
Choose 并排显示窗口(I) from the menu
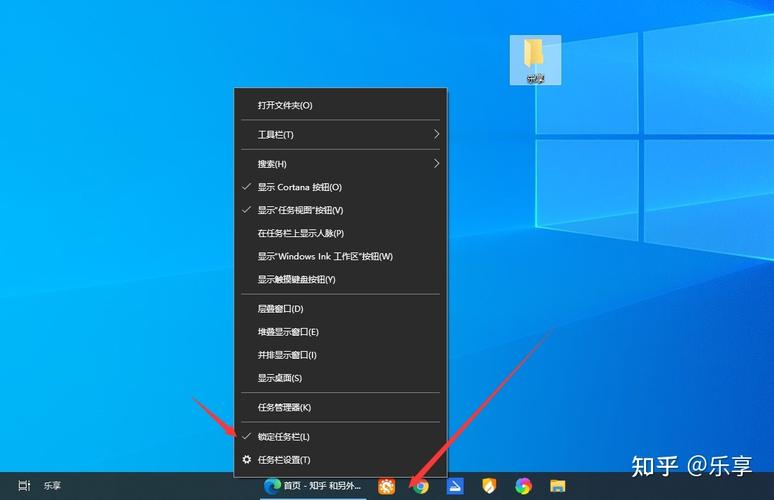click(340, 355)
